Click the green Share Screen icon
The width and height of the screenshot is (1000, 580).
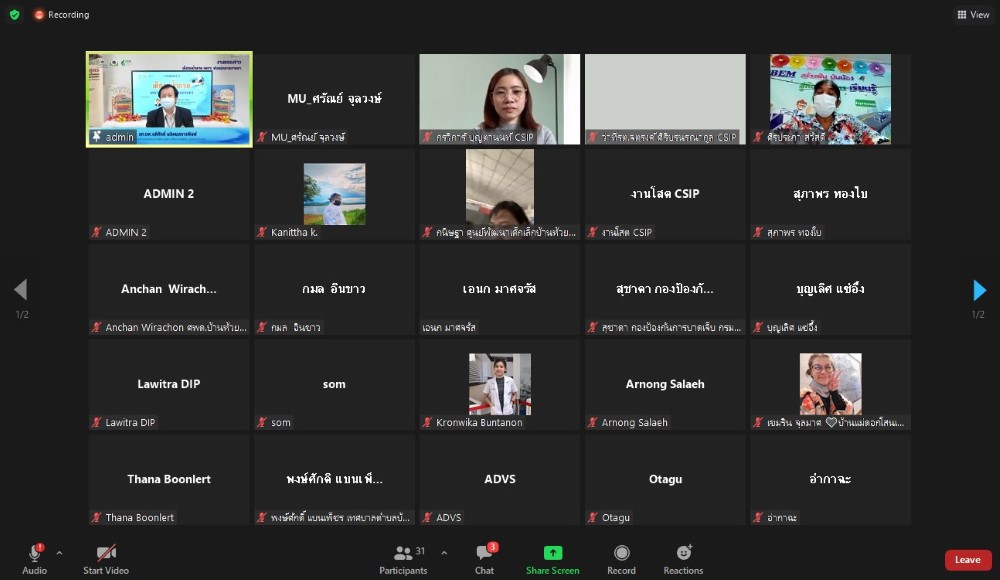click(x=552, y=553)
